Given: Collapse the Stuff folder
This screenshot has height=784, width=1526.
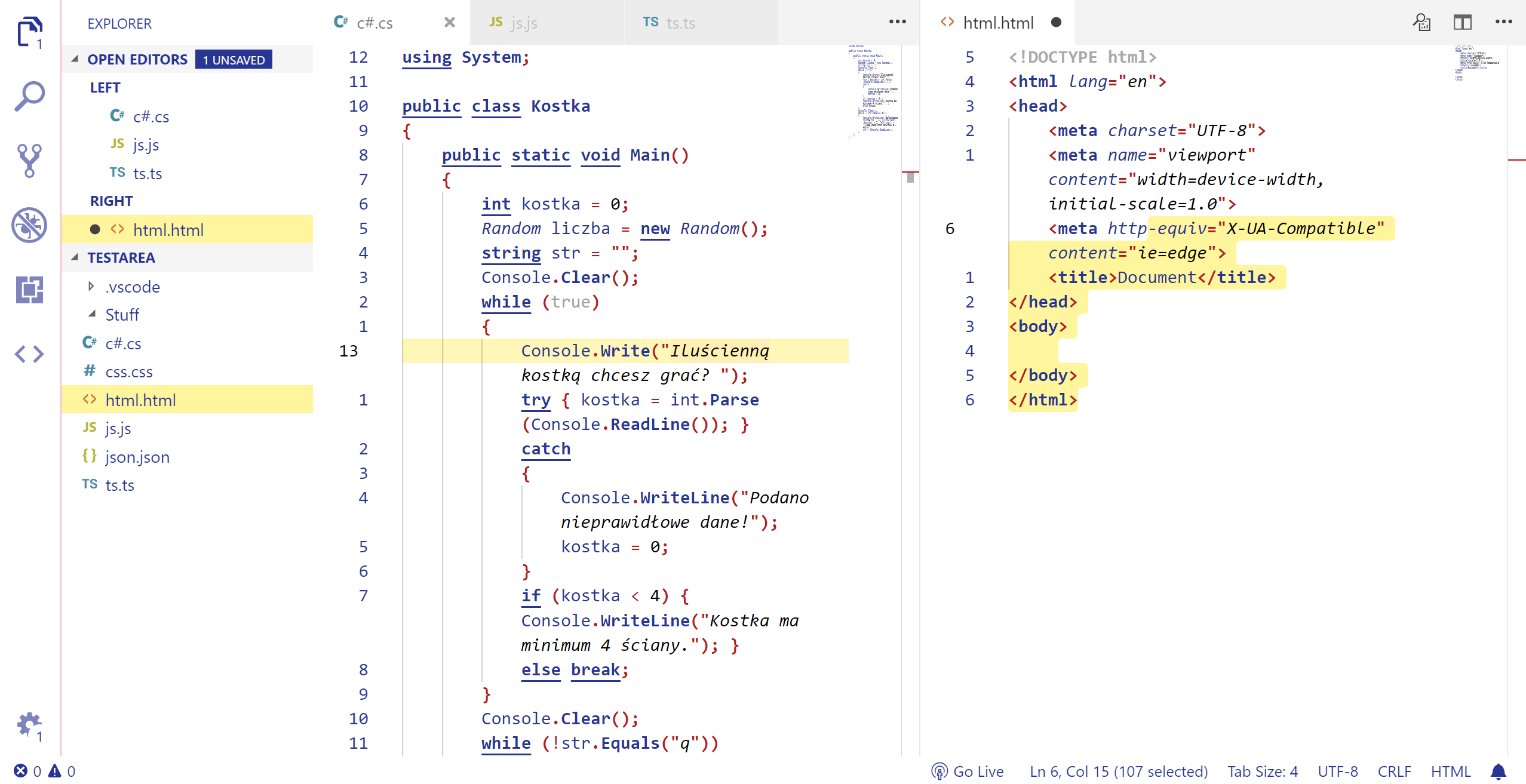Looking at the screenshot, I should point(91,314).
